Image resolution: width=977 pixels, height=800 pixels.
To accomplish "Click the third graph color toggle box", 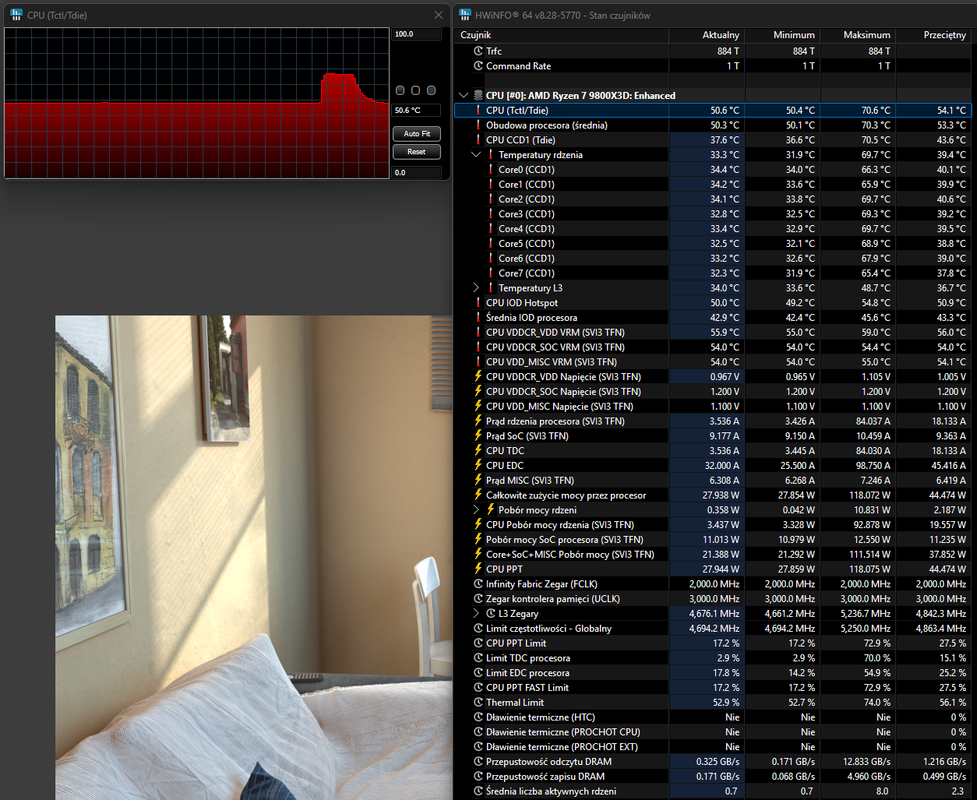I will pos(431,90).
